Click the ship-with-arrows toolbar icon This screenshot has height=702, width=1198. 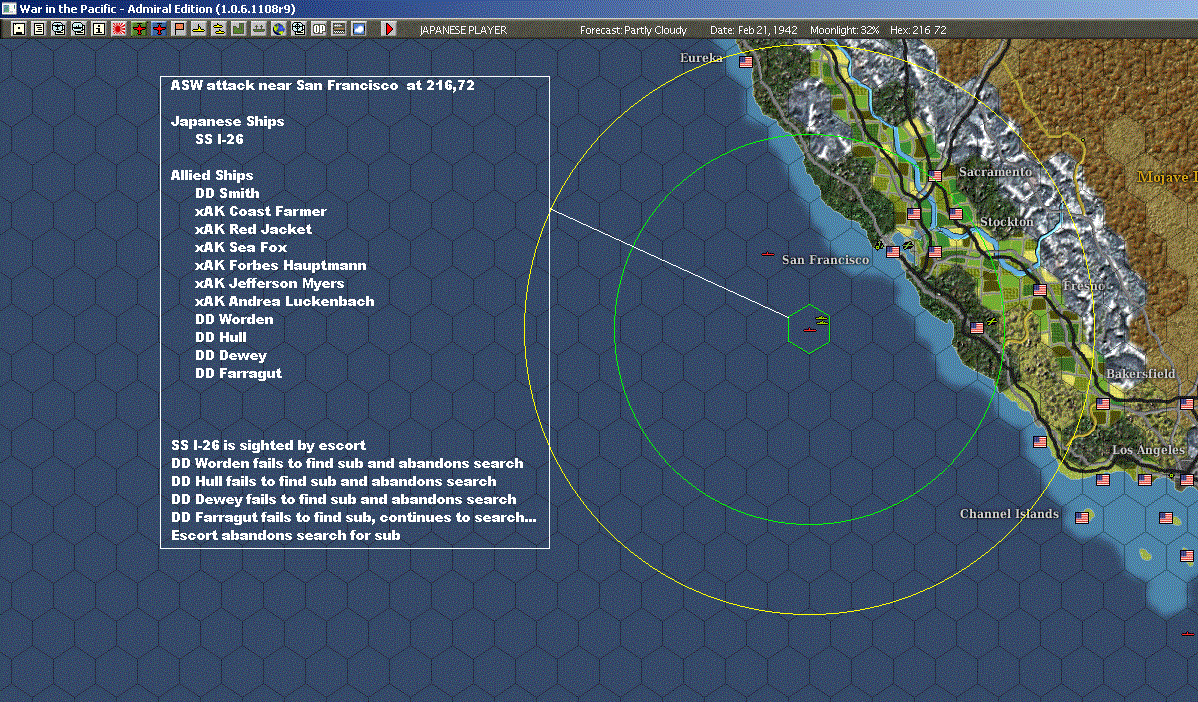pyautogui.click(x=259, y=29)
